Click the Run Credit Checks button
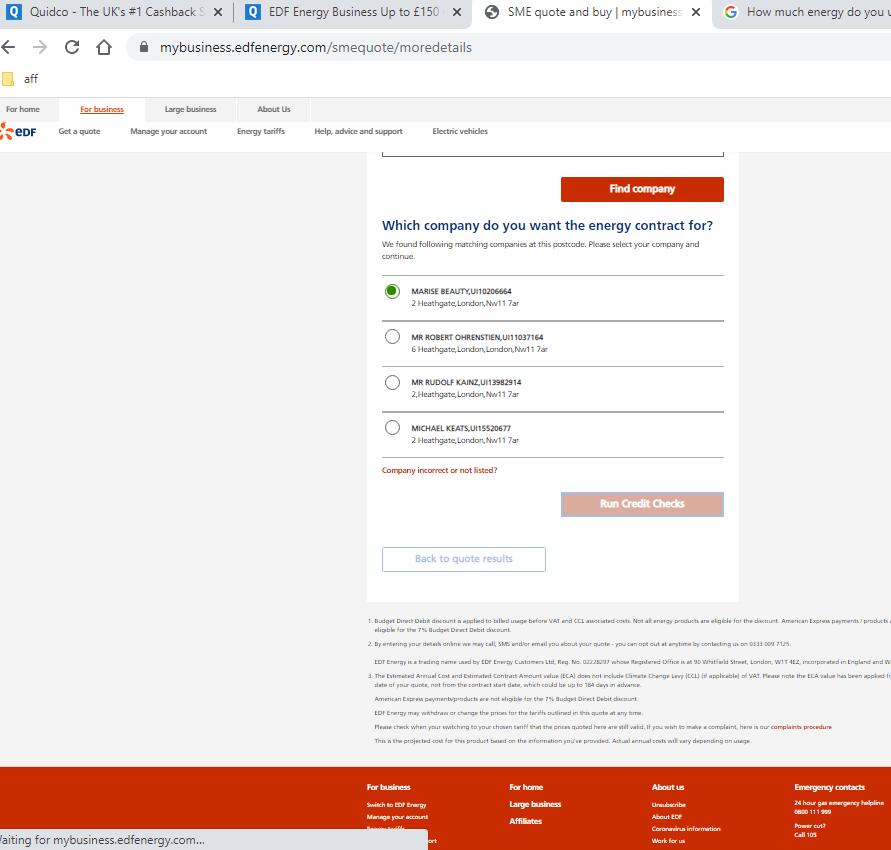The image size is (891, 850). tap(642, 504)
